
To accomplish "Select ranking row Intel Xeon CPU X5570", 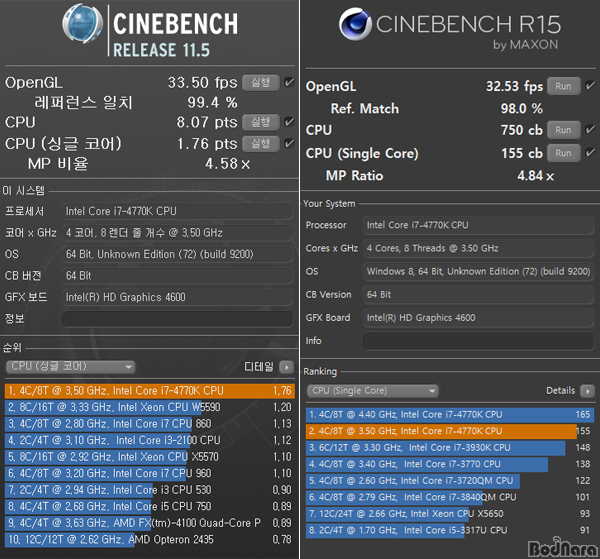I will click(150, 457).
